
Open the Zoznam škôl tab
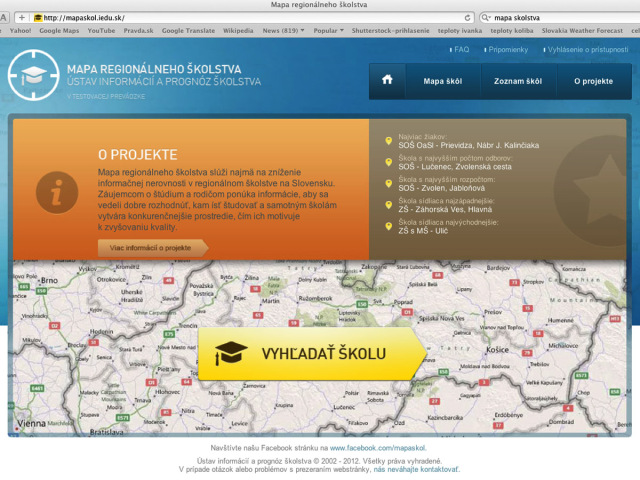518,81
